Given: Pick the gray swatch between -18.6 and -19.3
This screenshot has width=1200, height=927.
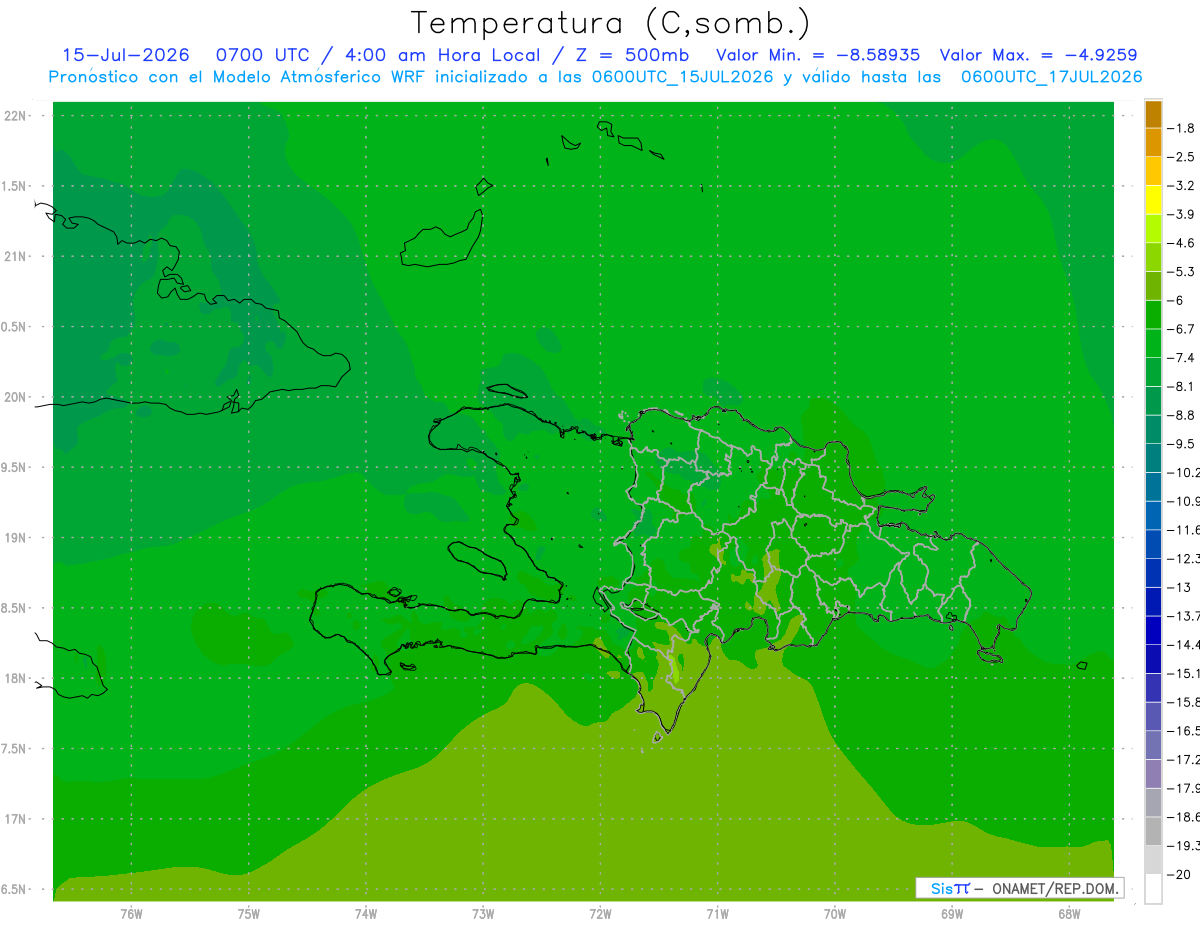Looking at the screenshot, I should 1153,831.
